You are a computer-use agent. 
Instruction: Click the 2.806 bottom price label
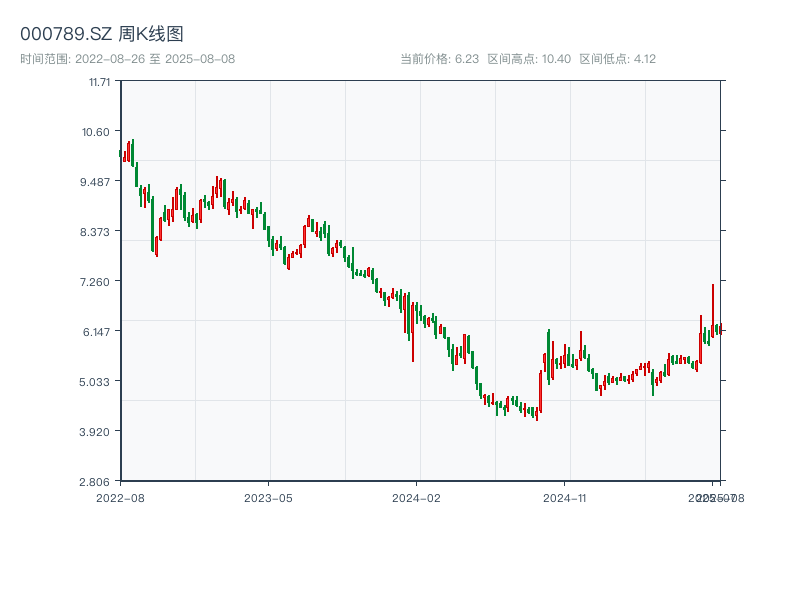pos(99,482)
